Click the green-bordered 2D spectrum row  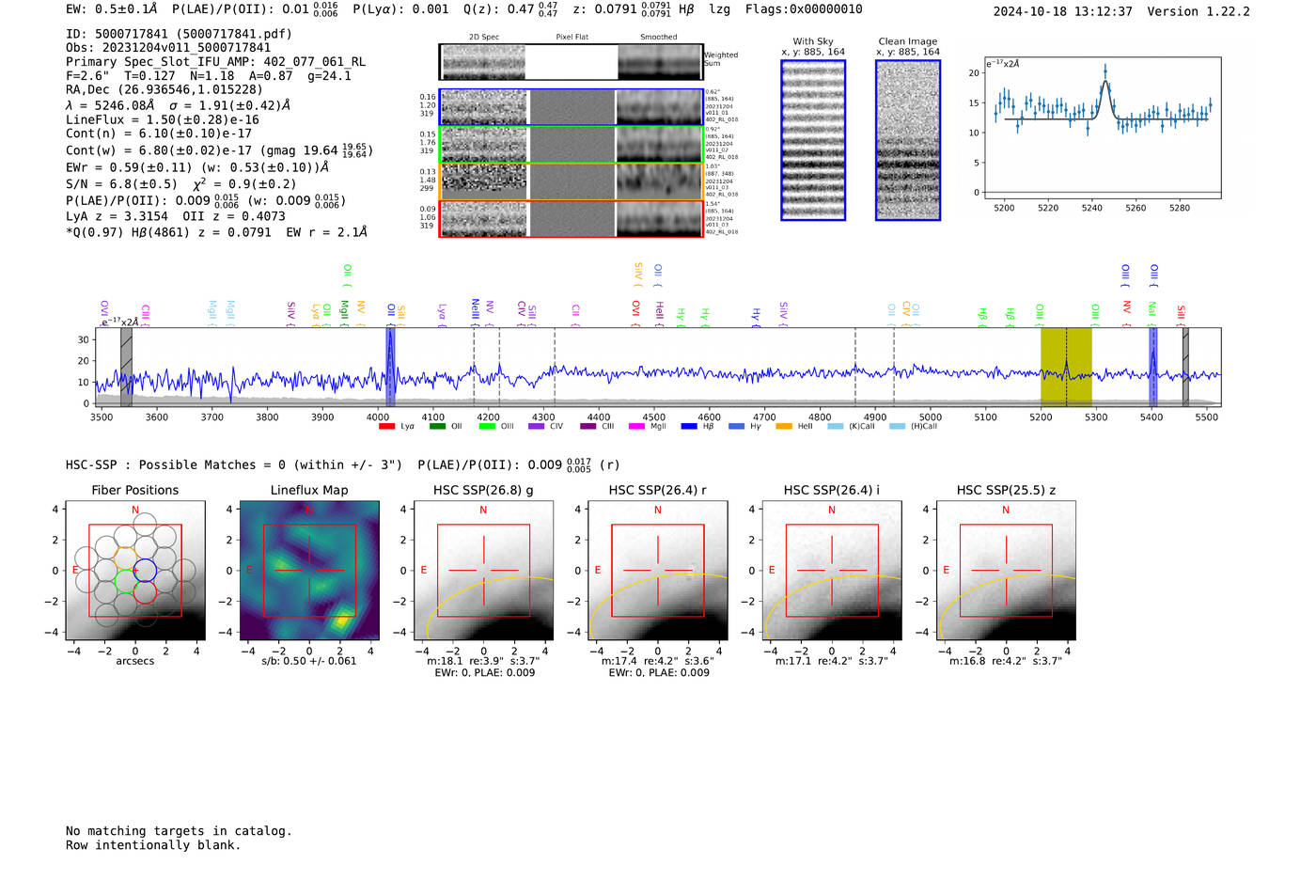[x=571, y=144]
